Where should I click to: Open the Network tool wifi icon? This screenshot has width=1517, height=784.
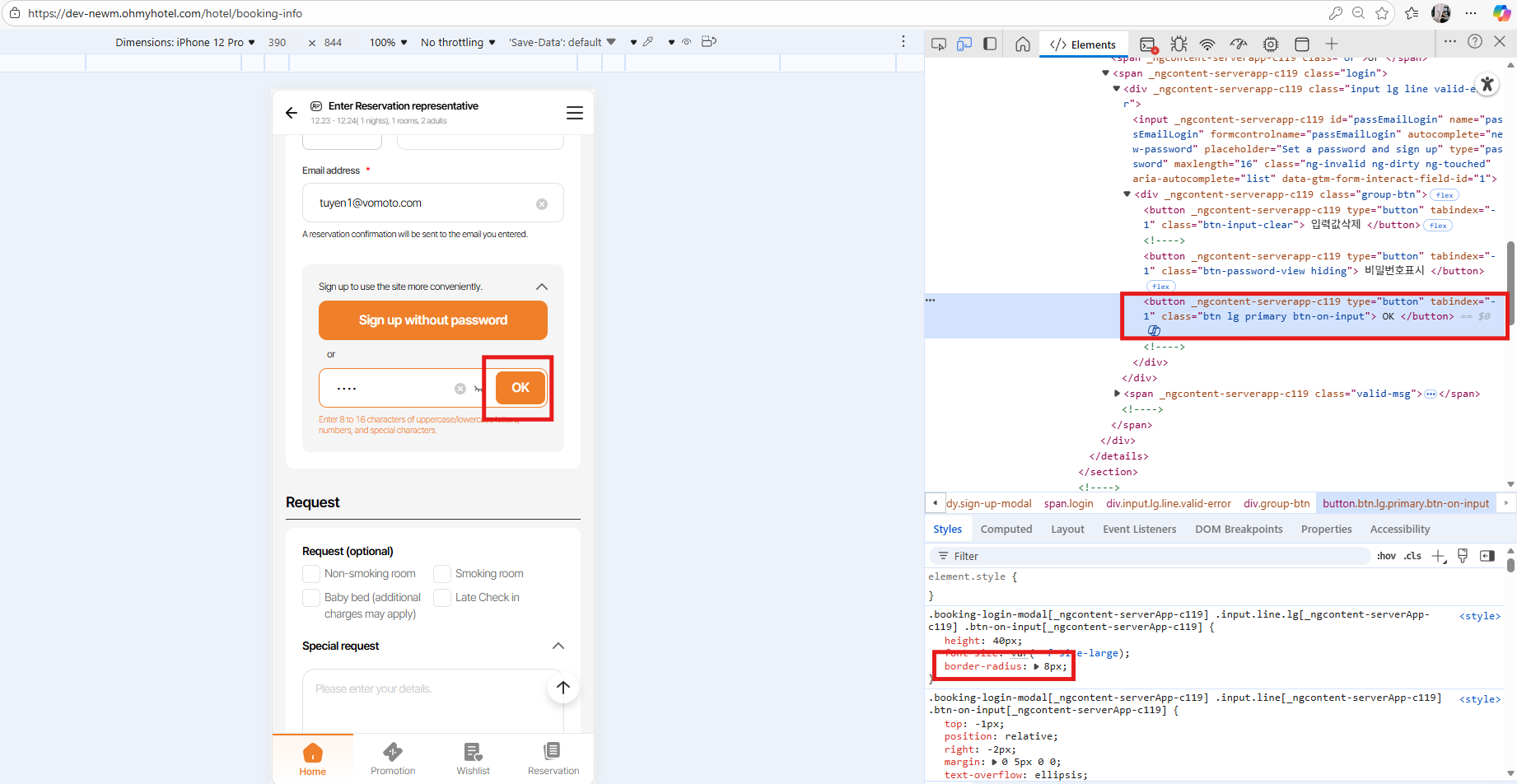coord(1207,44)
